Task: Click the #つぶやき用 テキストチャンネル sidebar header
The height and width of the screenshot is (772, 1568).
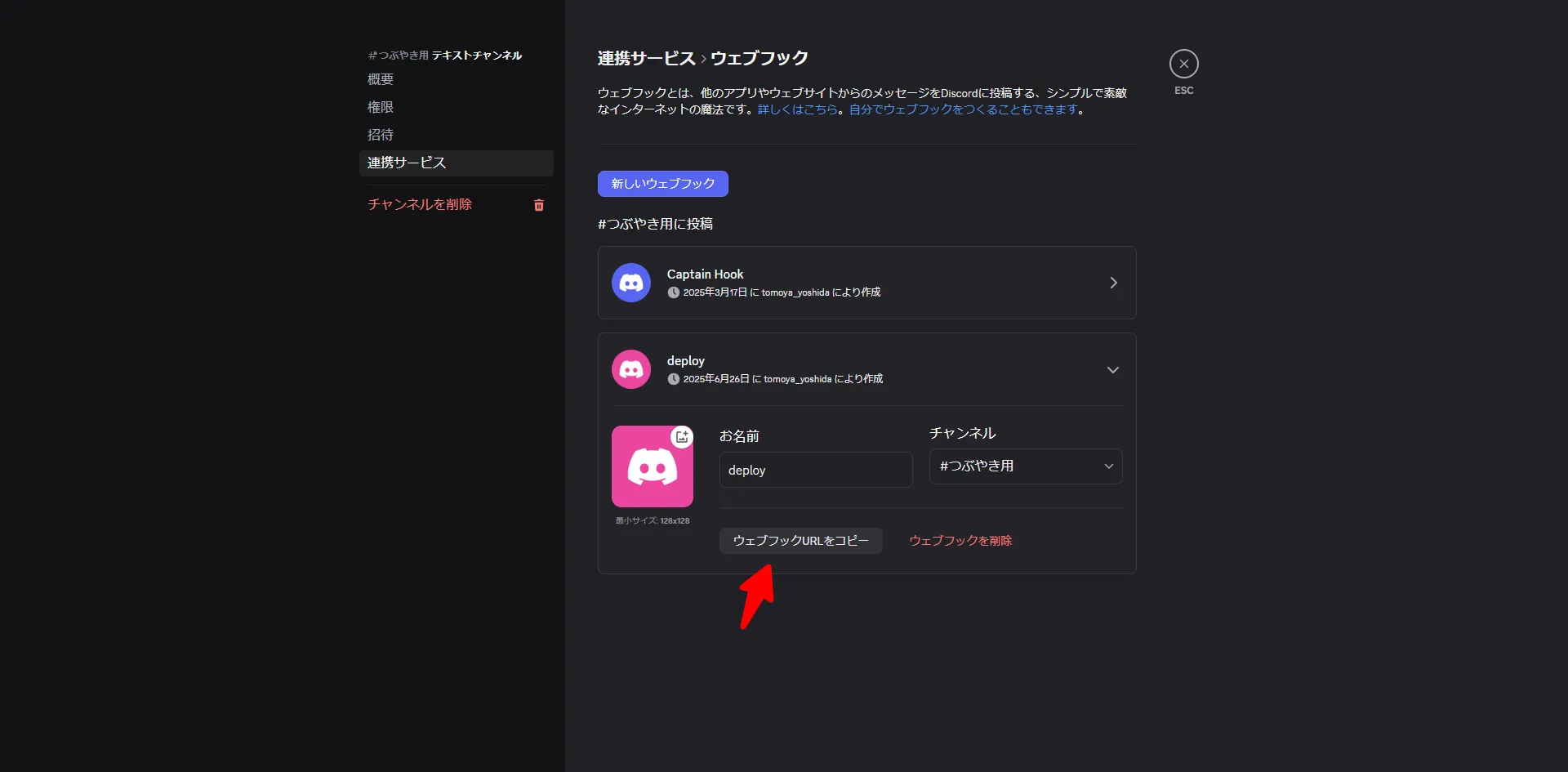Action: point(445,56)
